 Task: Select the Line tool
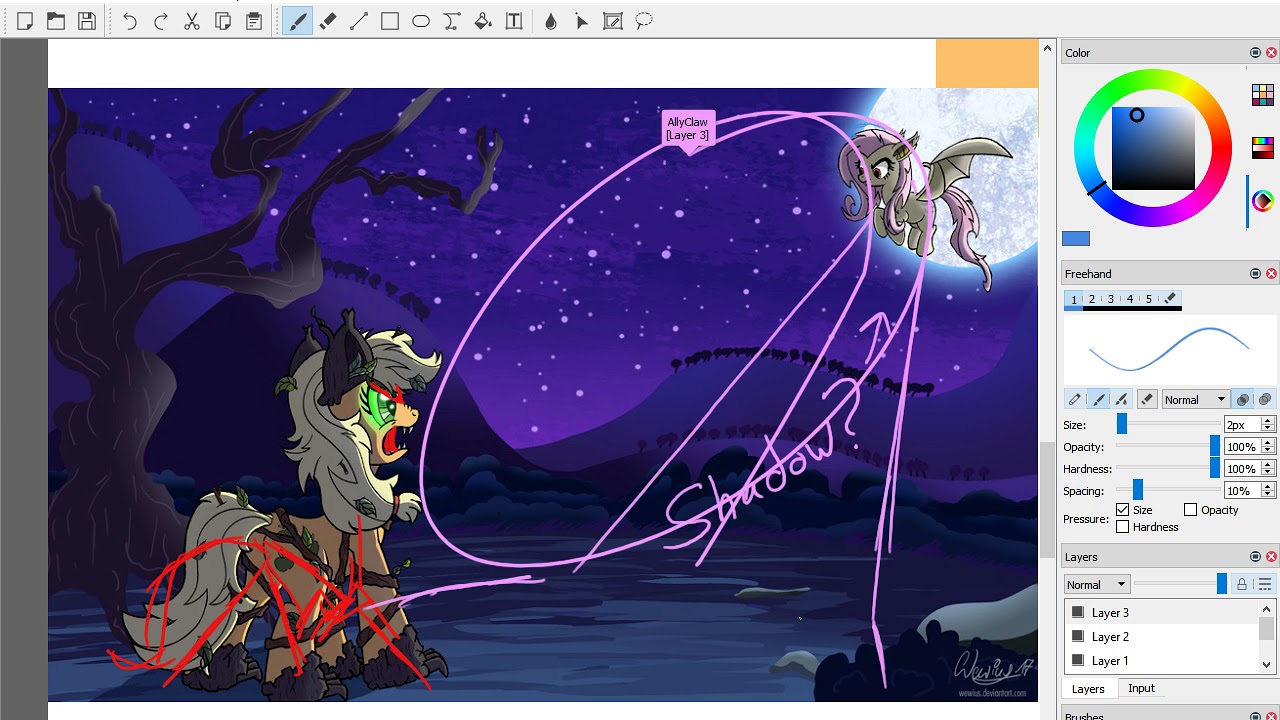359,21
